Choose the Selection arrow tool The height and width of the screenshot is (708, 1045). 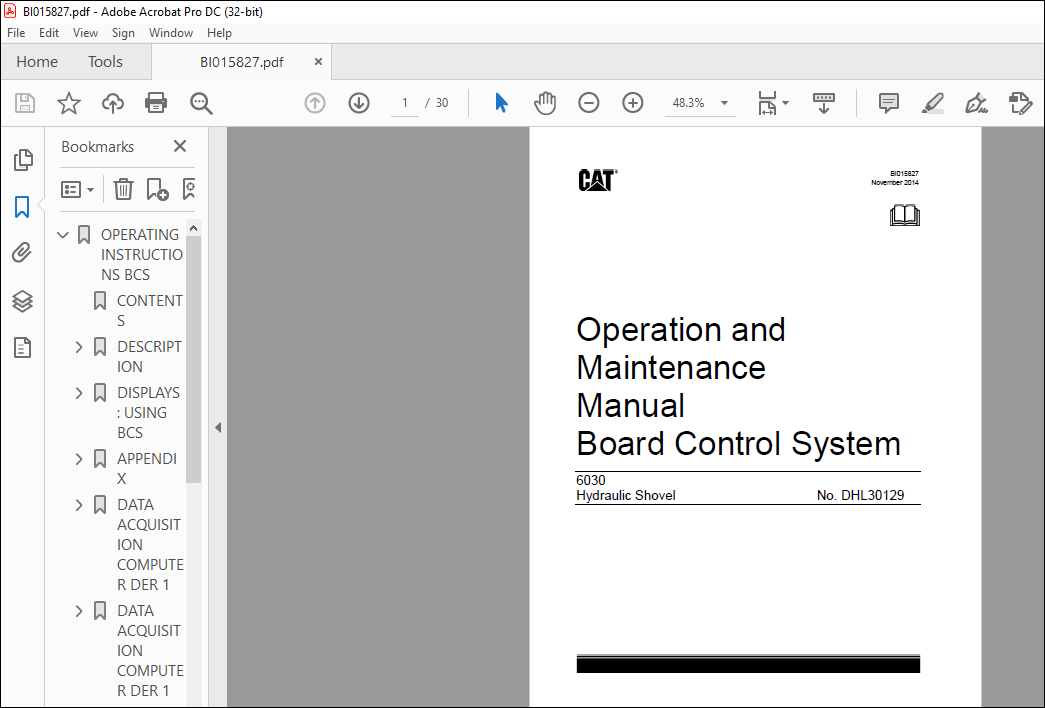(x=501, y=103)
